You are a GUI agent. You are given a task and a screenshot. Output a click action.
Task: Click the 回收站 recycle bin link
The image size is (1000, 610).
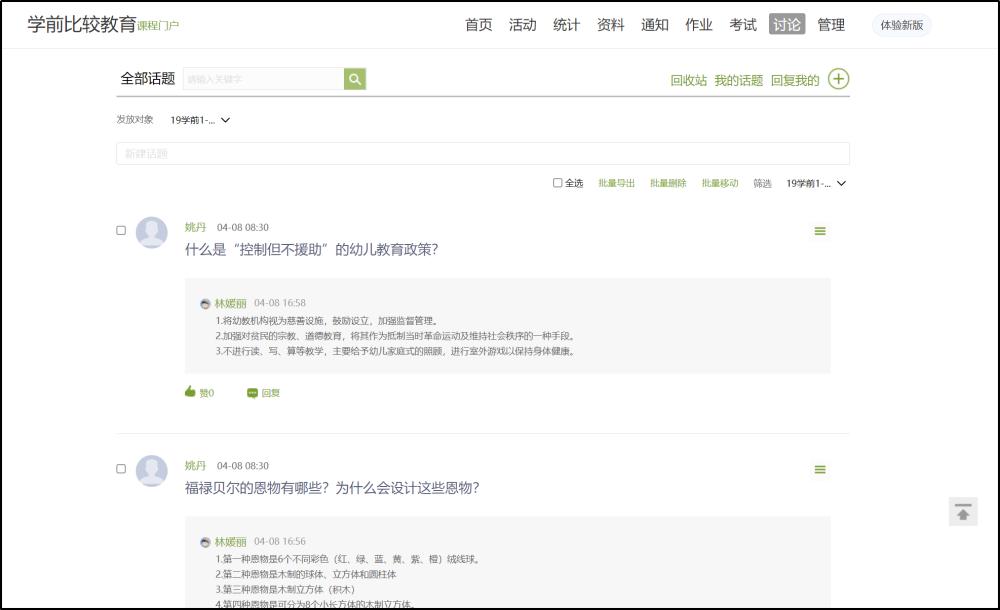pyautogui.click(x=688, y=81)
